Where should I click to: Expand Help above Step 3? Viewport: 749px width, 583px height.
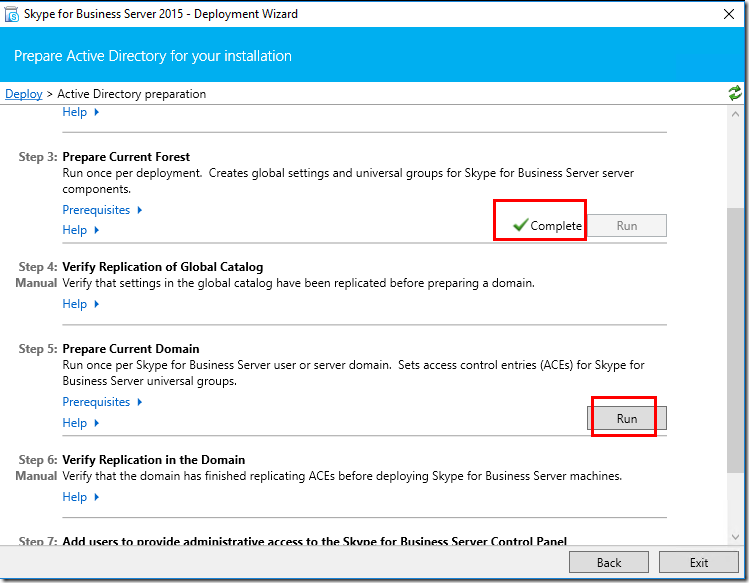80,112
